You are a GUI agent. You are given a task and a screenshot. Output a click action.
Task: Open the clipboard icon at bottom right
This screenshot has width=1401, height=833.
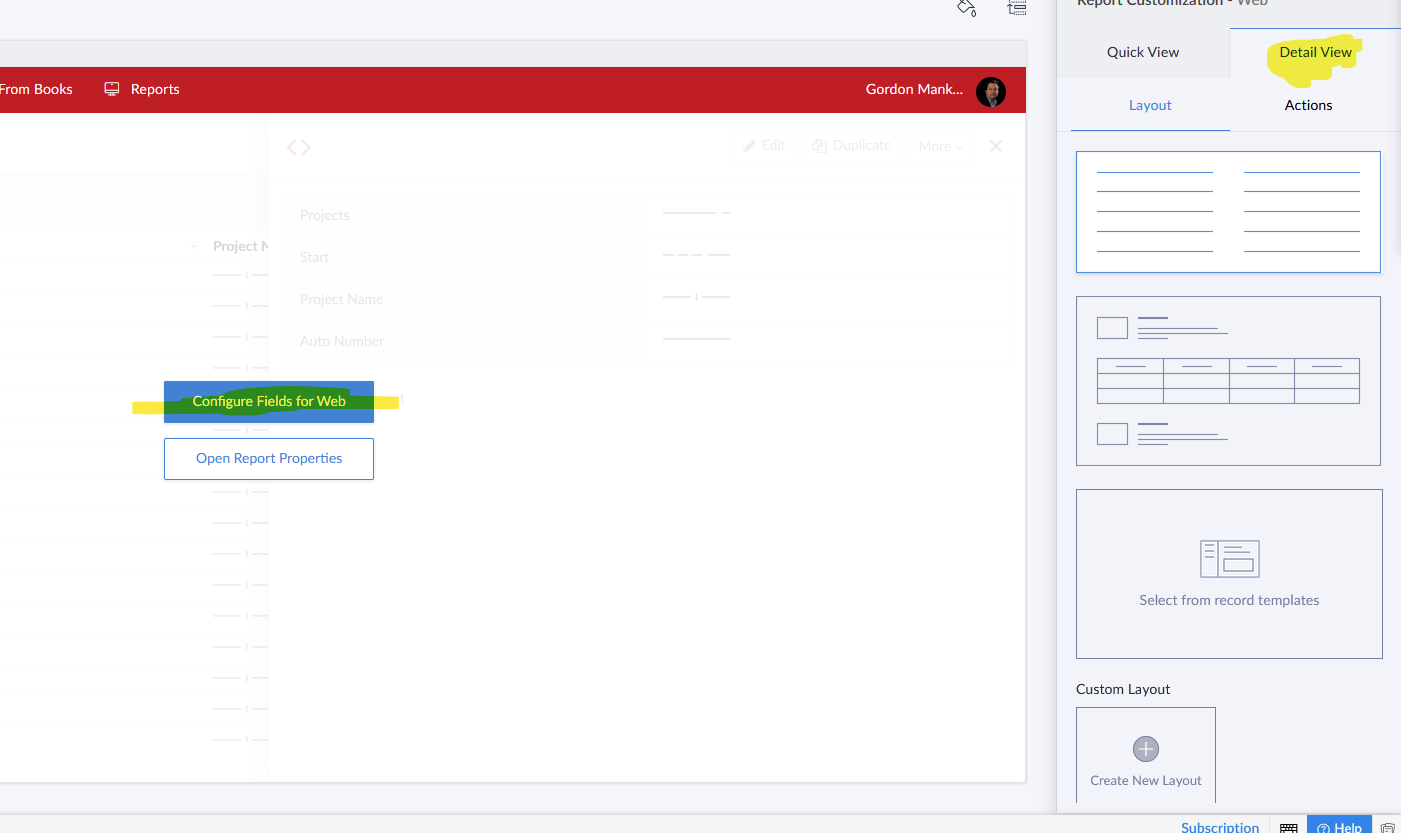point(1388,827)
